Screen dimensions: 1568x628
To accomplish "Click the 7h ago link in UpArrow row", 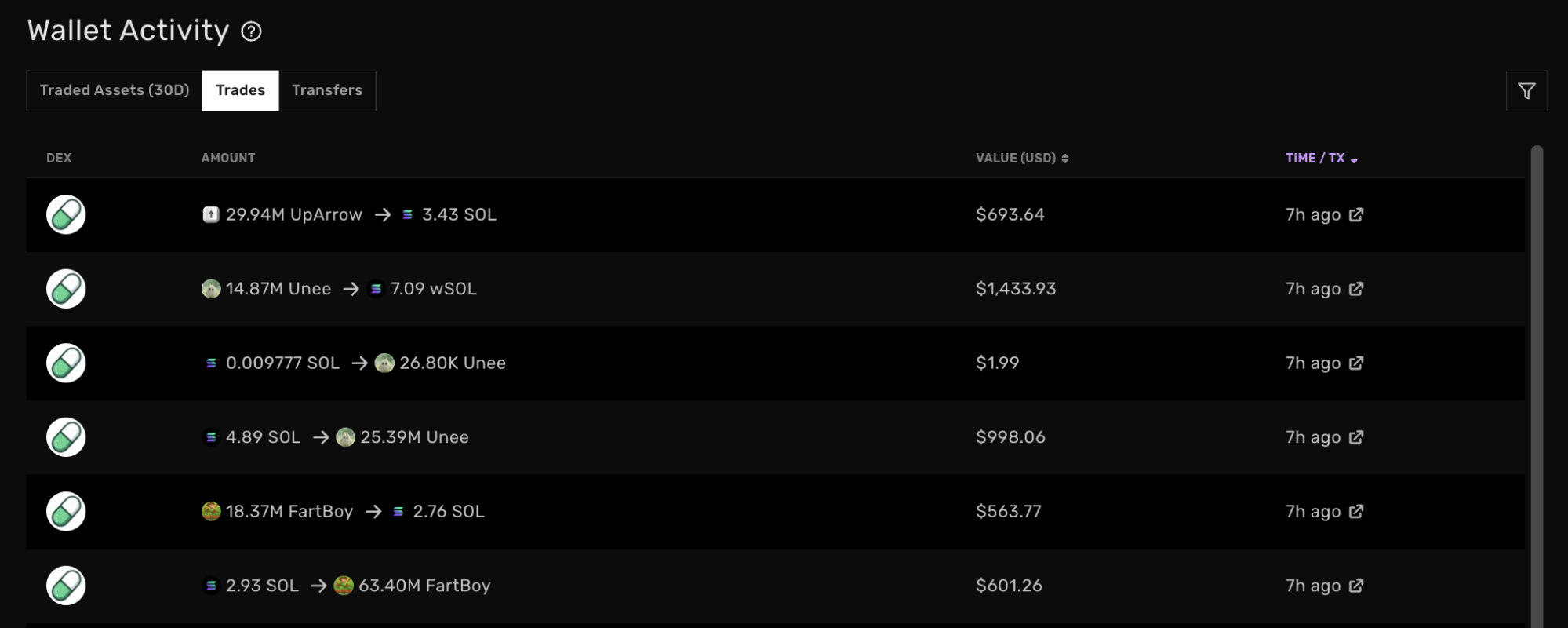I will 1312,214.
